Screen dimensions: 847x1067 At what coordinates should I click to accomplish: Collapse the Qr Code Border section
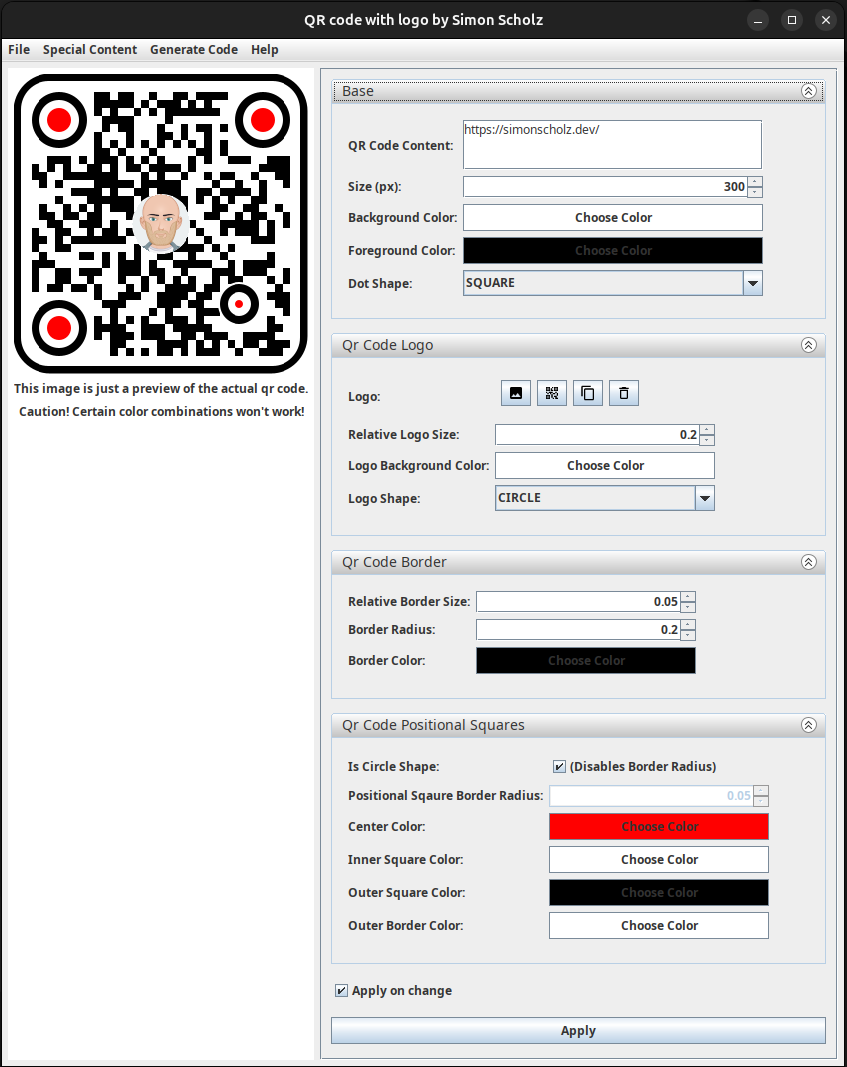click(808, 562)
